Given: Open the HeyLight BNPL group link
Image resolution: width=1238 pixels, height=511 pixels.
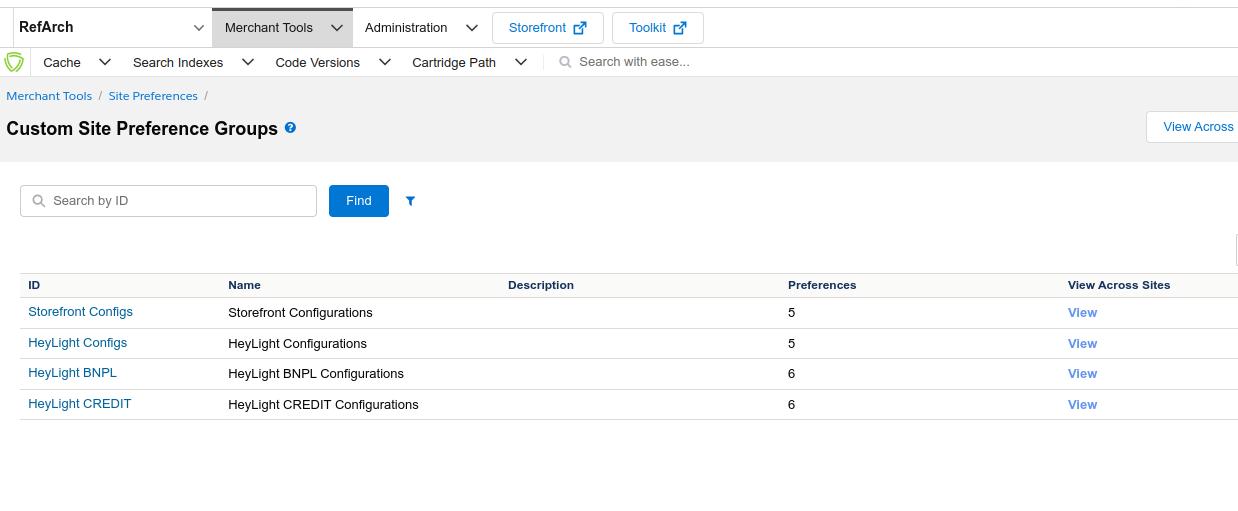Looking at the screenshot, I should coord(72,373).
